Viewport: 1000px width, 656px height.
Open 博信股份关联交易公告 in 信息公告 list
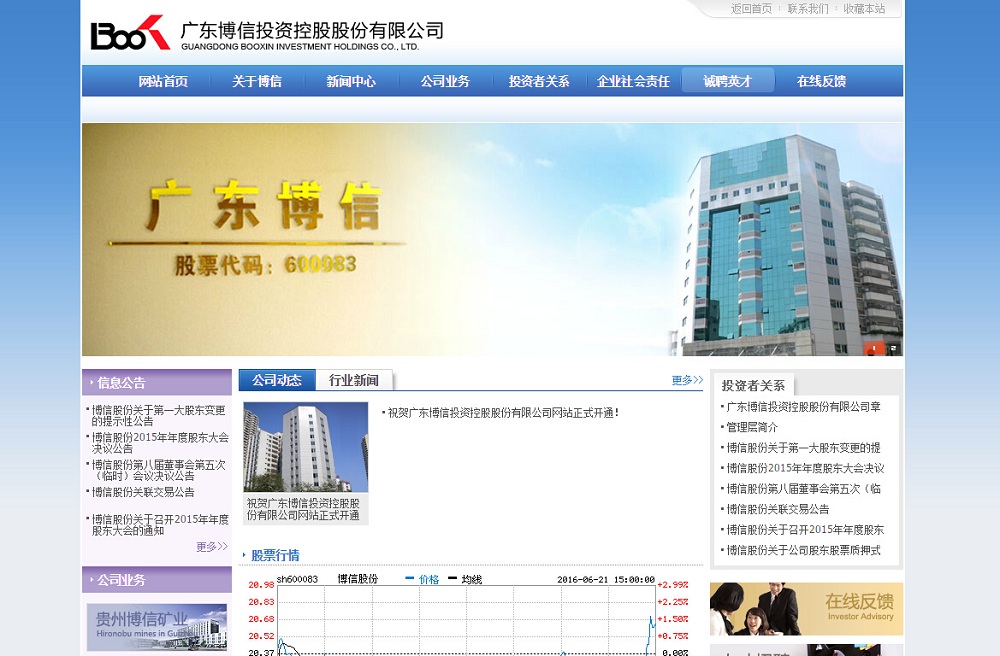click(x=143, y=492)
